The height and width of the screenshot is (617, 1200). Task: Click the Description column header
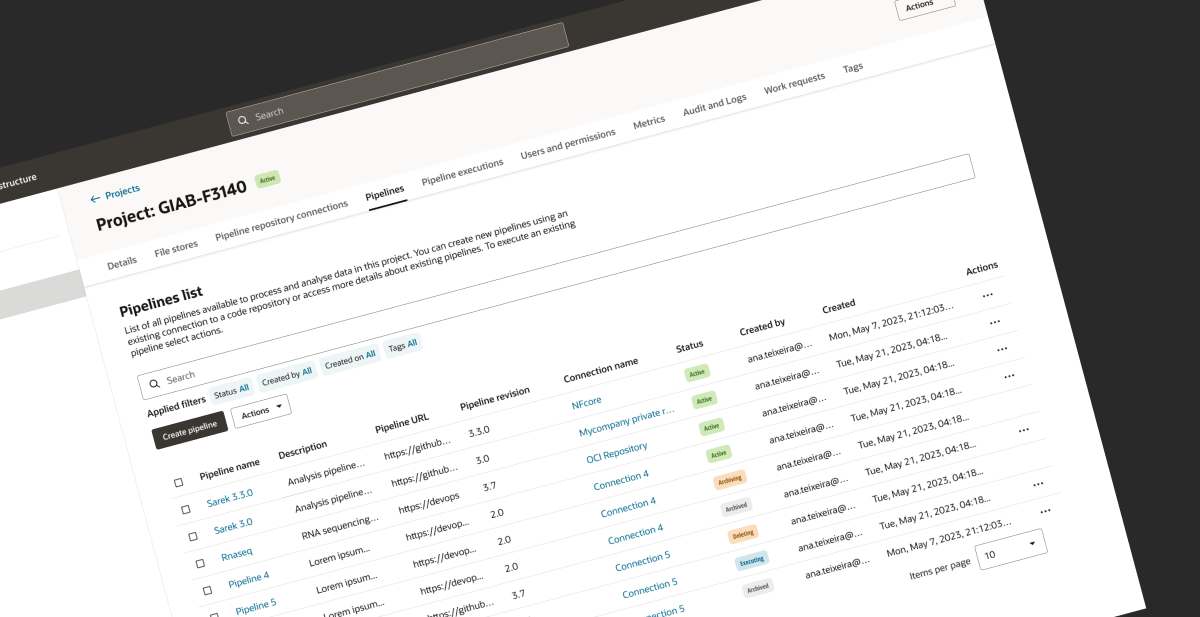tap(303, 450)
